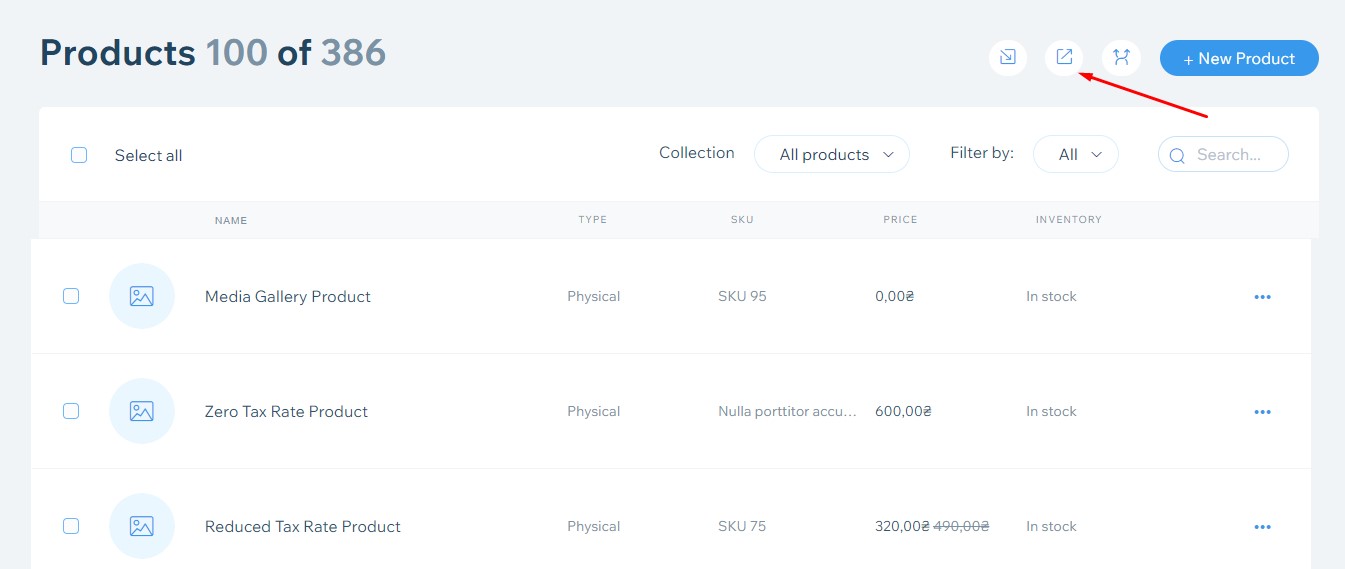
Task: Click Physical type in Zero Tax Rate row
Action: pos(593,411)
